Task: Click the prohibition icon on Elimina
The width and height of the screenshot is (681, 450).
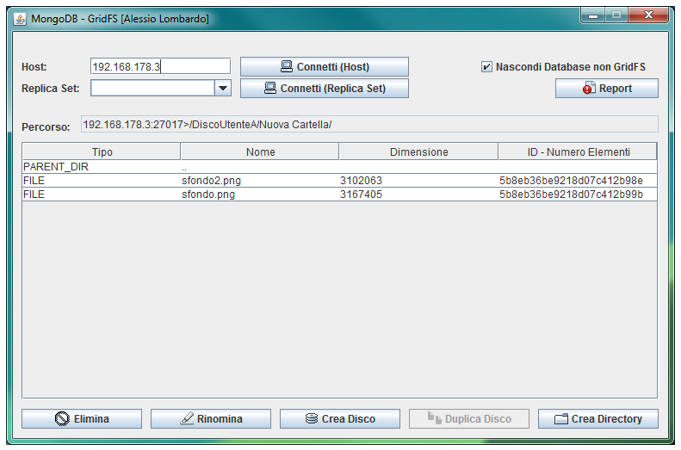Action: pyautogui.click(x=62, y=419)
